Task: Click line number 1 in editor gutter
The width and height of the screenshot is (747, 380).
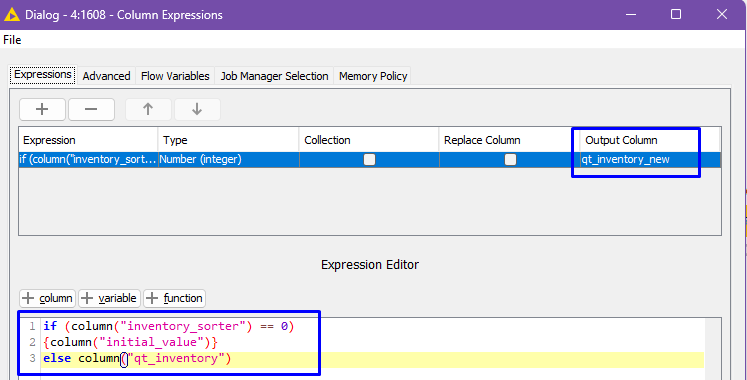Action: point(32,327)
